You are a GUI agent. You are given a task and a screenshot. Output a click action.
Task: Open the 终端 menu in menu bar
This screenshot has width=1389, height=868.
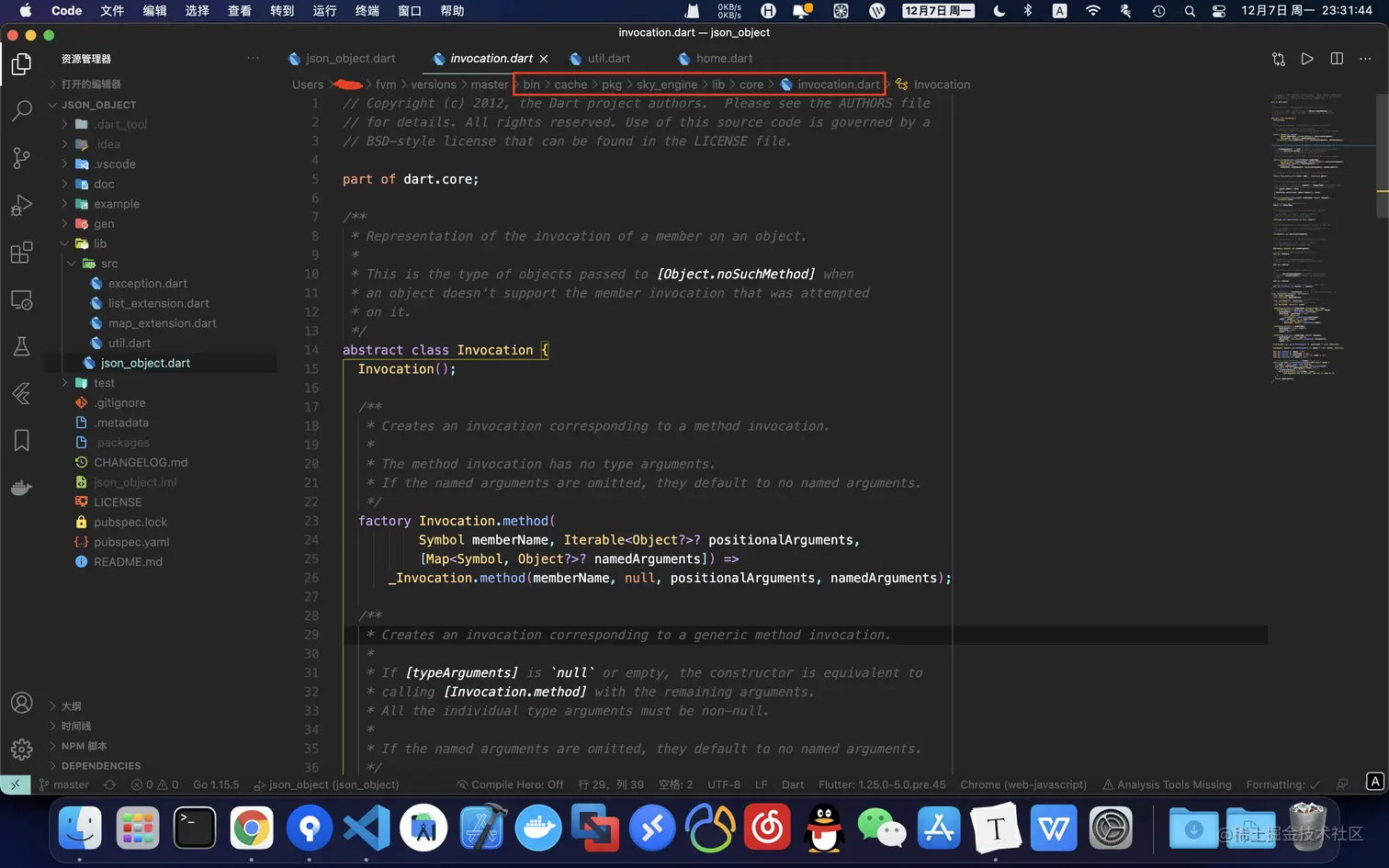point(367,11)
